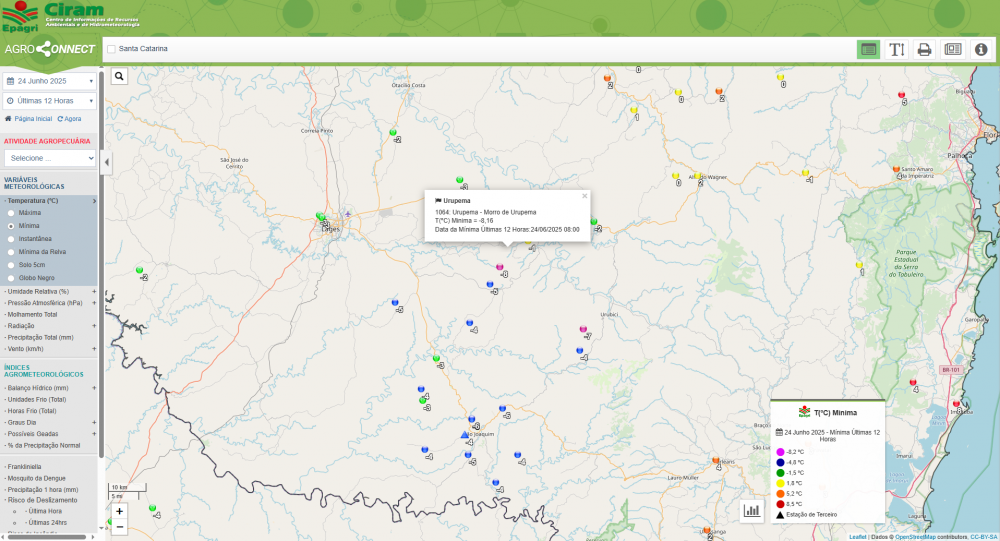1000x541 pixels.
Task: Expand Vento (km/h) plus
Action: [x=94, y=349]
